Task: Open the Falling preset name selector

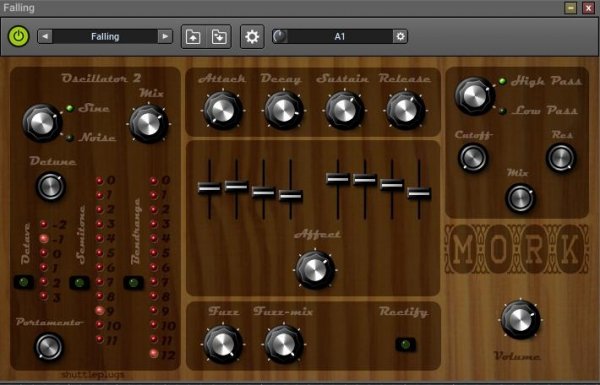Action: point(105,37)
